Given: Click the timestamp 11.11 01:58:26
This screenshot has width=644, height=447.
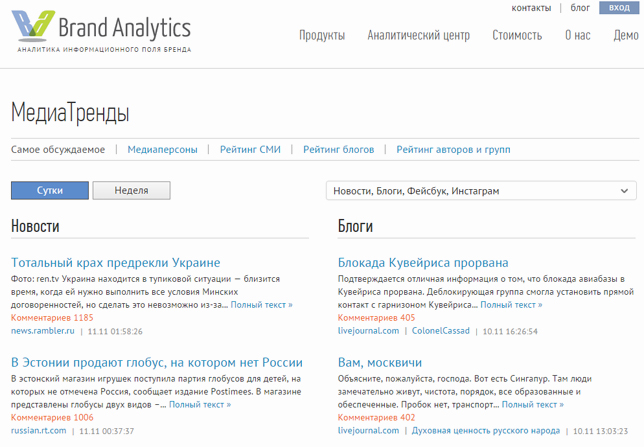Looking at the screenshot, I should pos(115,332).
